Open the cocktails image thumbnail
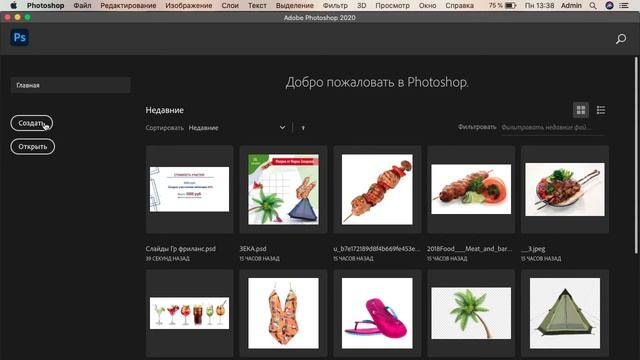Viewport: 640px width, 360px height. pos(189,313)
